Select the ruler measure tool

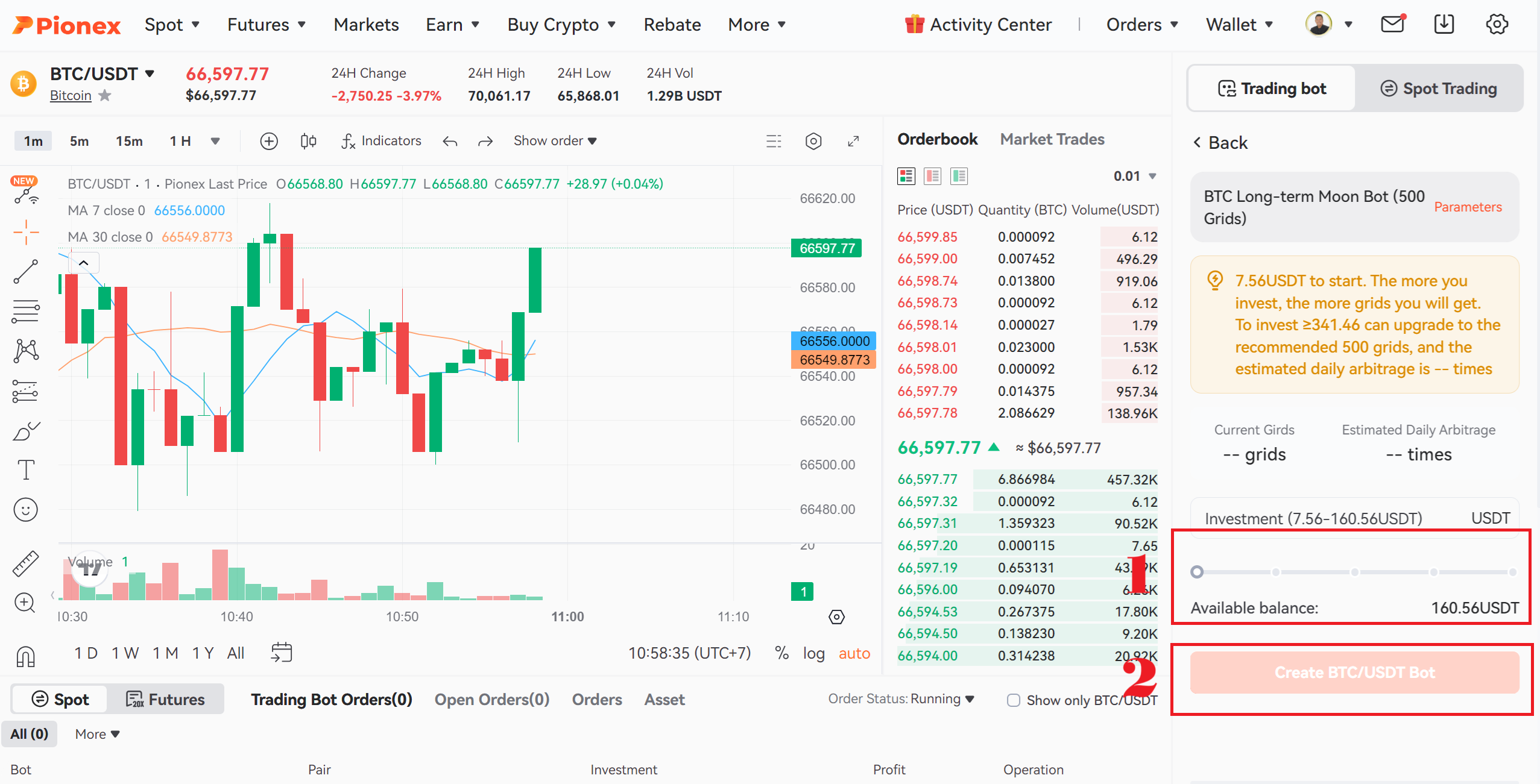26,563
